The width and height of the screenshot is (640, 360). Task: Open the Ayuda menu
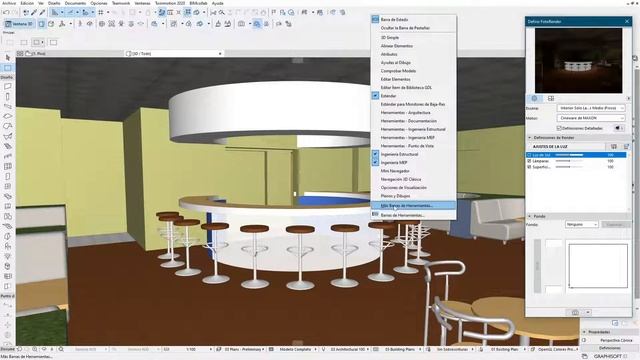(x=218, y=3)
